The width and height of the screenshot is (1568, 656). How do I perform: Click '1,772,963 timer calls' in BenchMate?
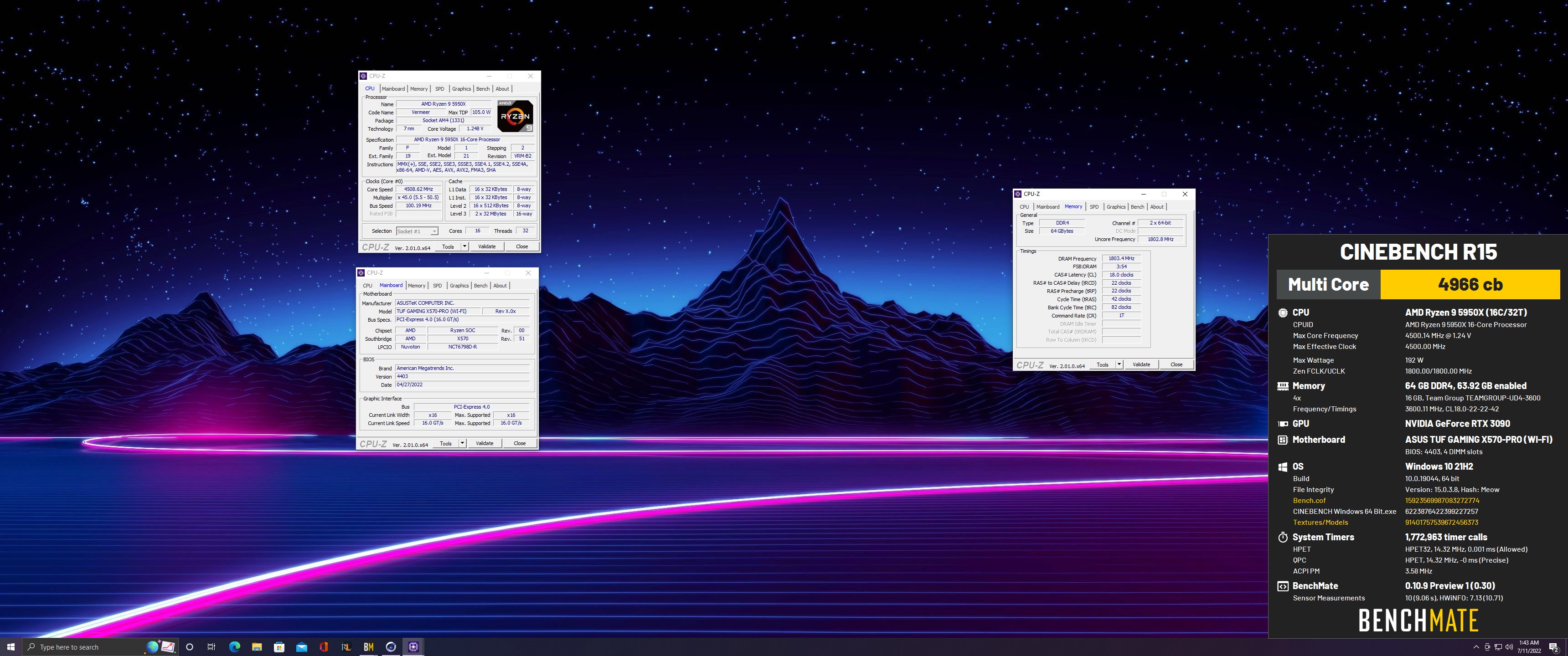tap(1446, 537)
